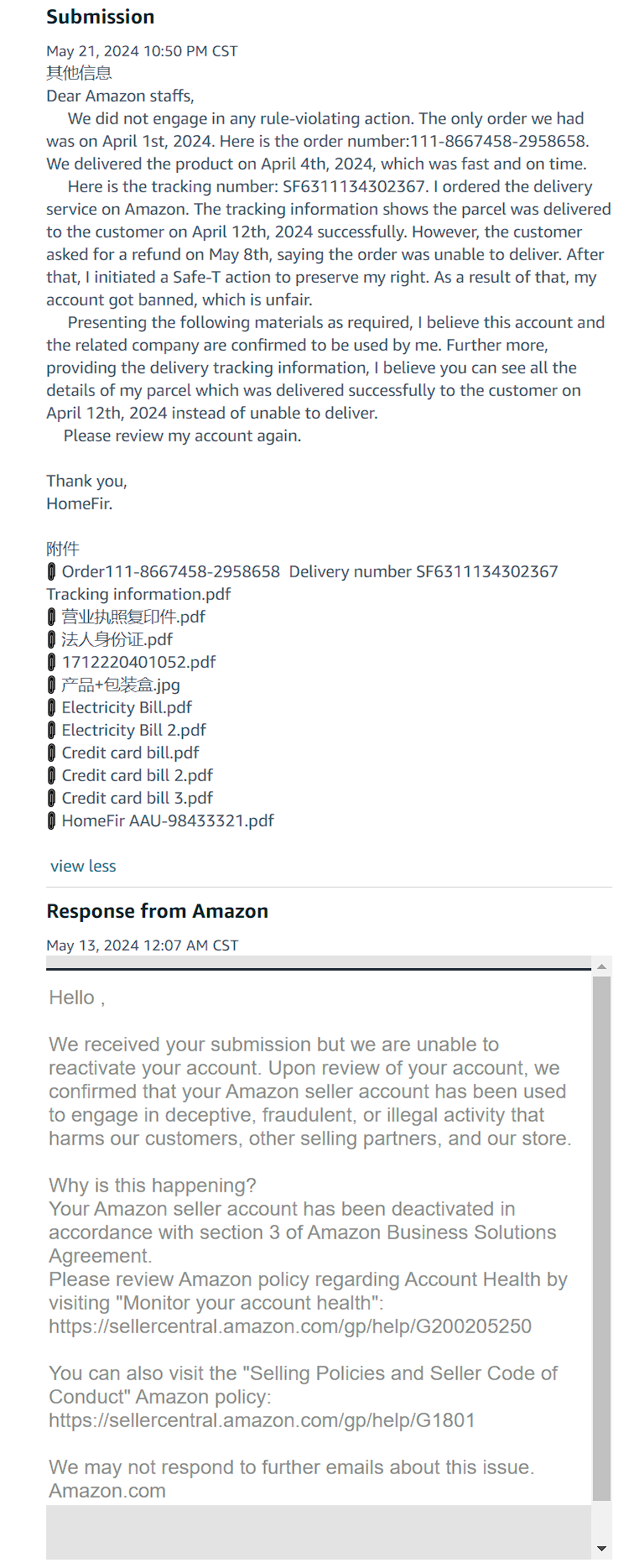Click scrollbar down arrow in Amazon response
This screenshot has height=1568, width=629.
[x=601, y=1549]
